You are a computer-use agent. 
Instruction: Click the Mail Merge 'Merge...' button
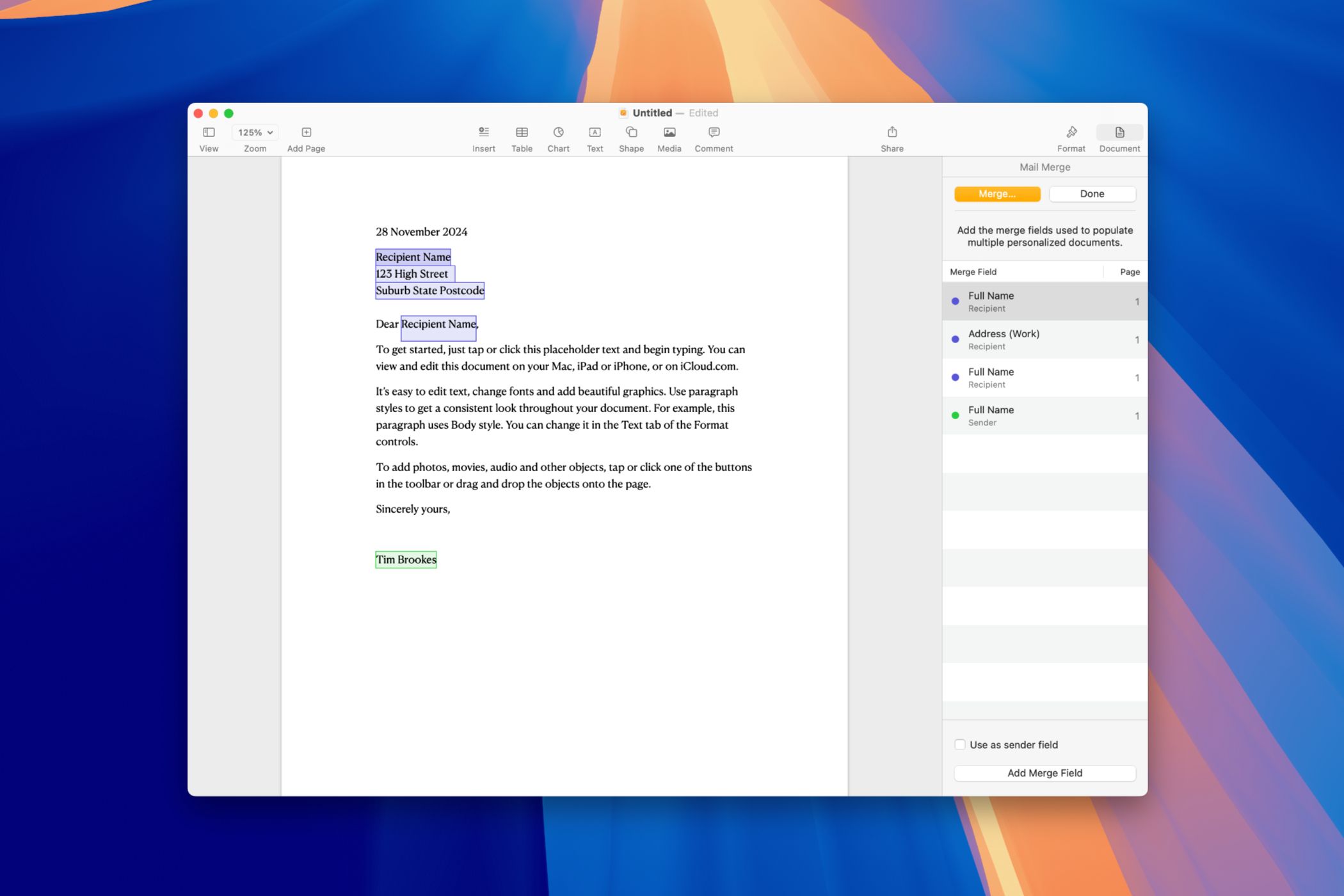(996, 193)
